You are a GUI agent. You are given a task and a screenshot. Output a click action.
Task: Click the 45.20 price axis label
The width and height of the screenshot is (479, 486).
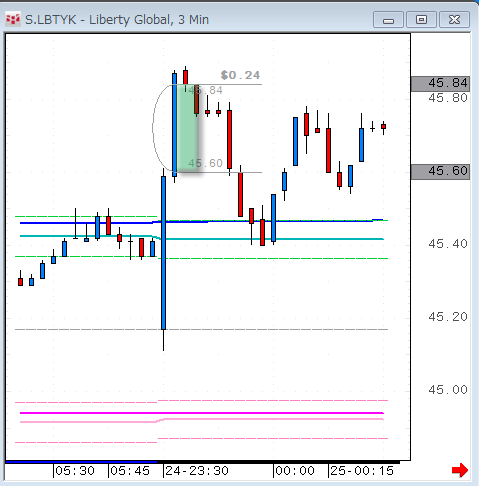(x=448, y=317)
